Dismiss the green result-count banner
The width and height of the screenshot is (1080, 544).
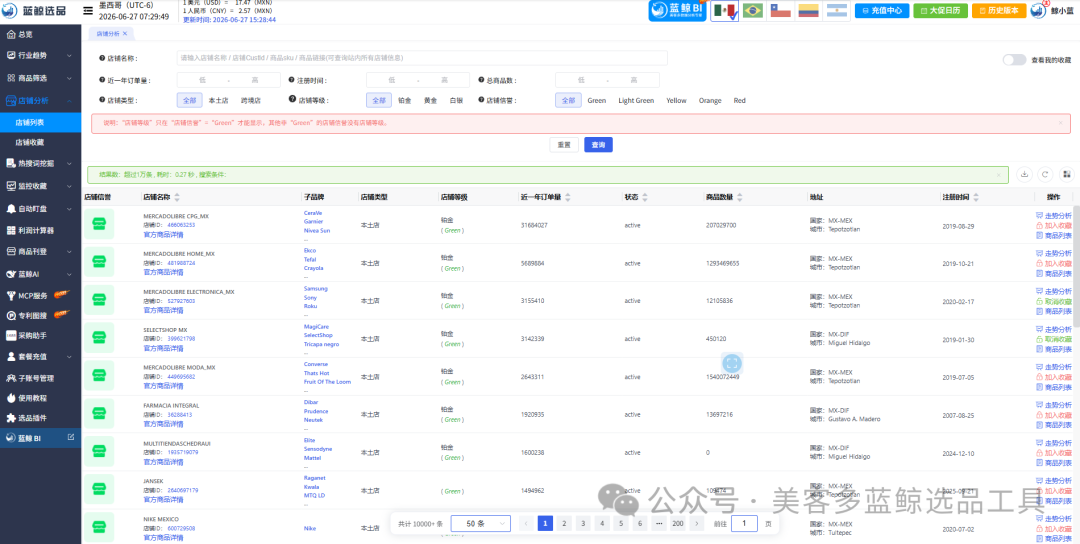998,175
